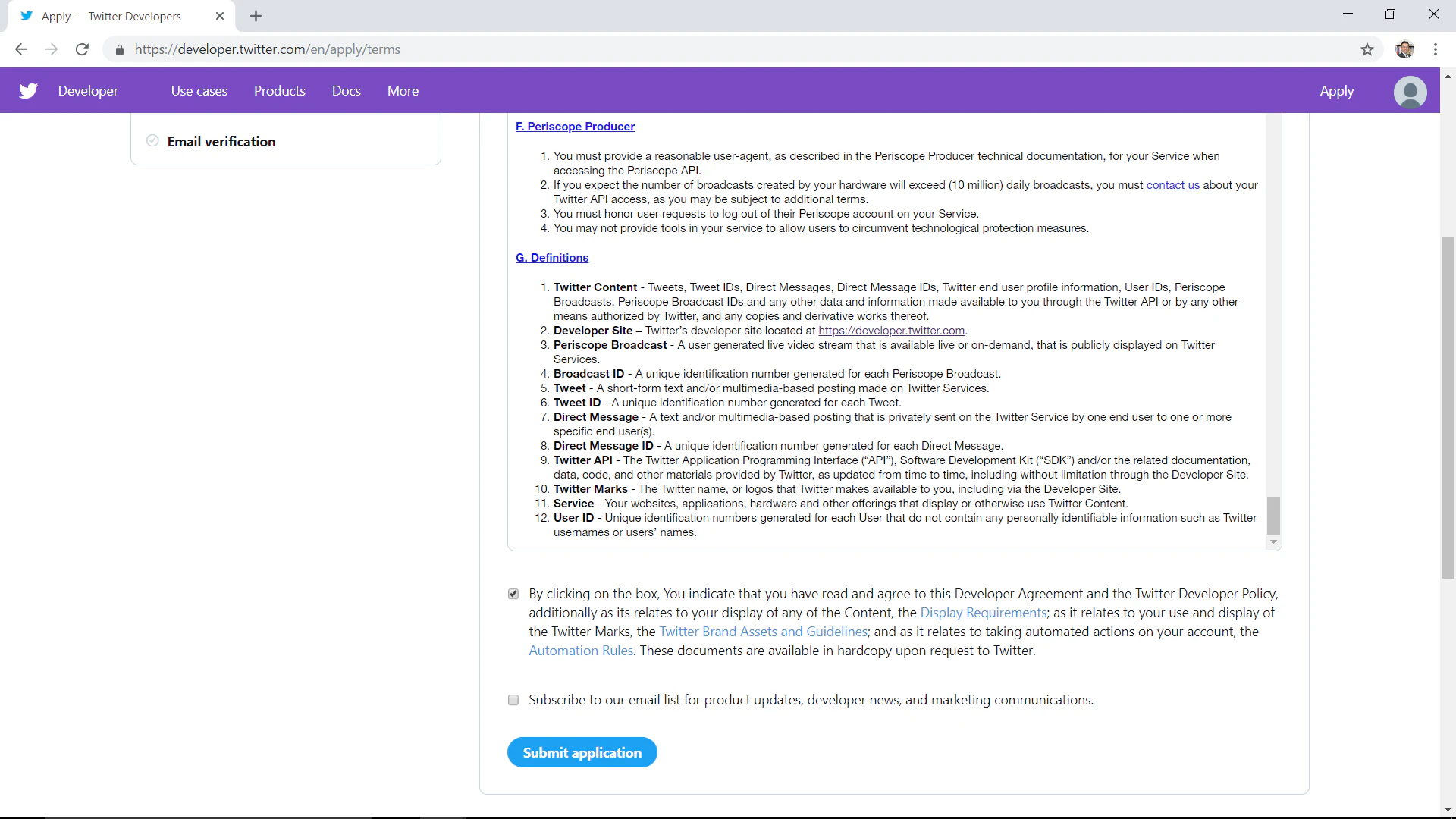Image resolution: width=1456 pixels, height=819 pixels.
Task: Restore down the browser window
Action: (1390, 14)
